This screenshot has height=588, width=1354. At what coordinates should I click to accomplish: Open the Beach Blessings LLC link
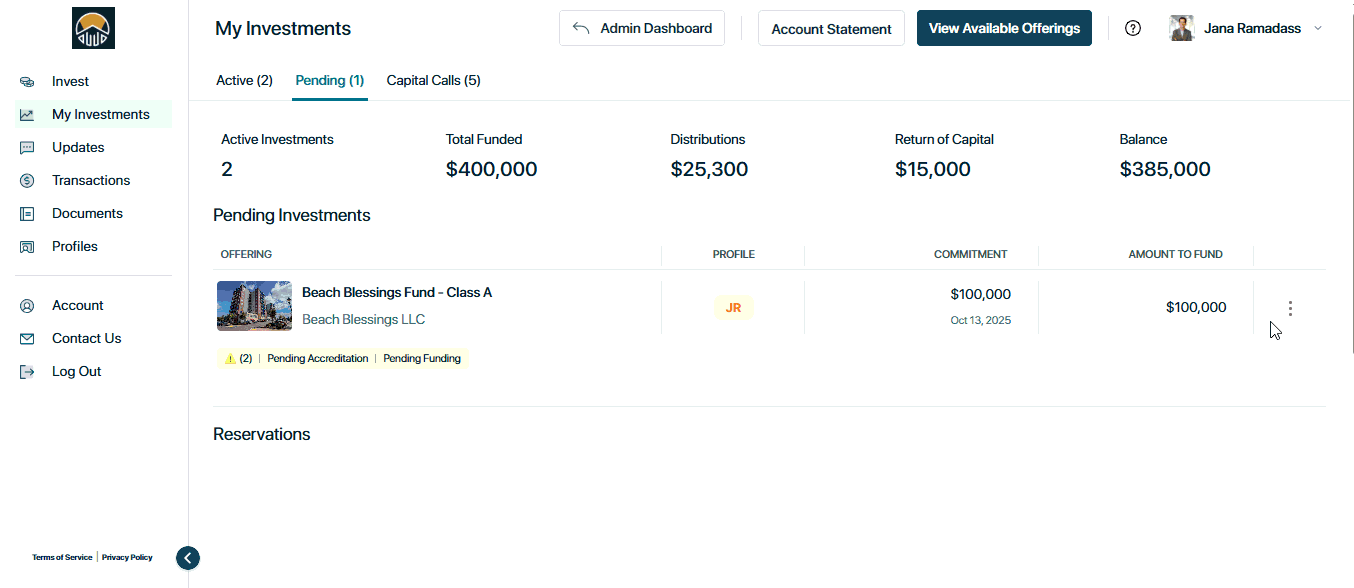pyautogui.click(x=363, y=320)
